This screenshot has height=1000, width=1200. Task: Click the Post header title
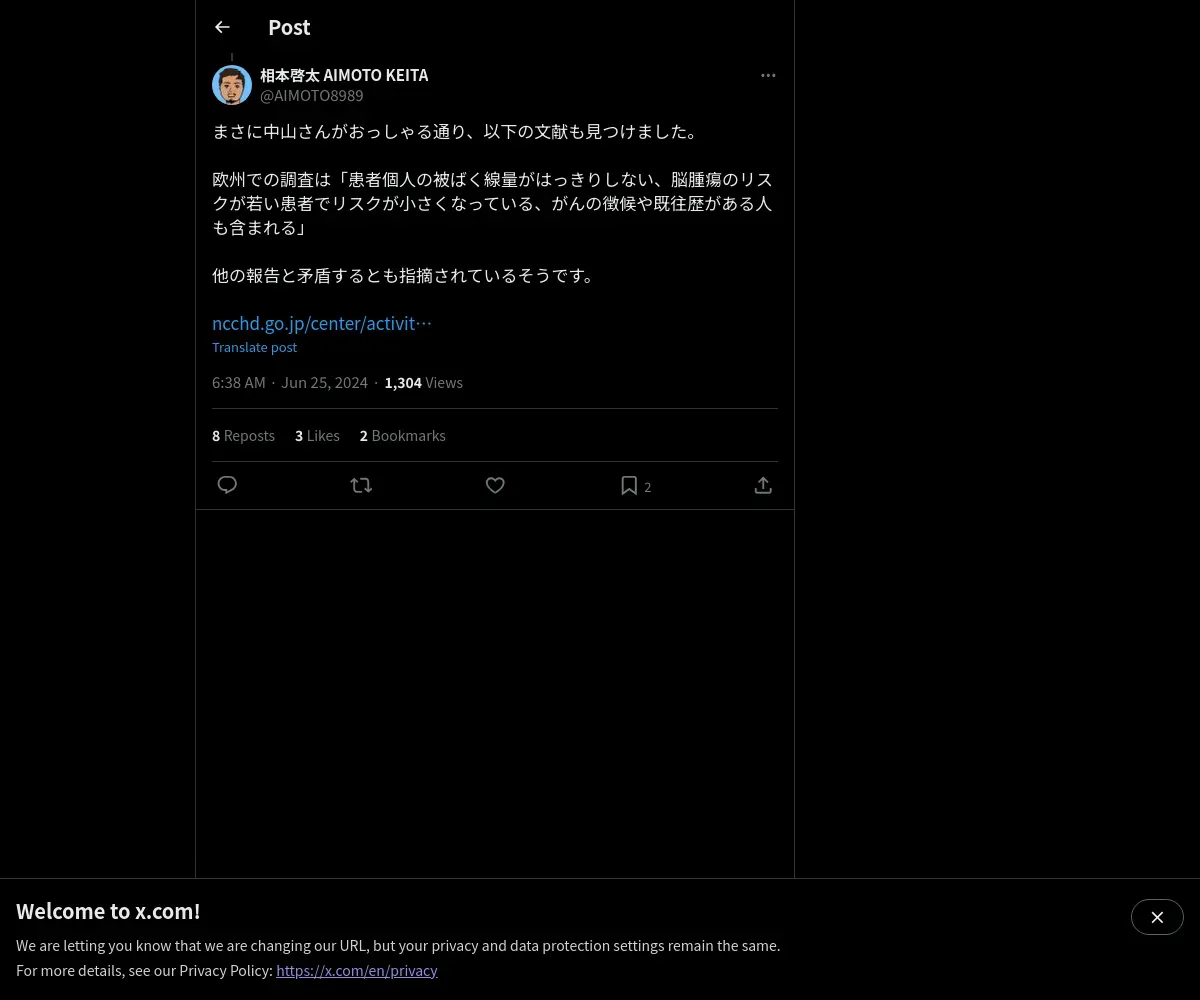289,27
